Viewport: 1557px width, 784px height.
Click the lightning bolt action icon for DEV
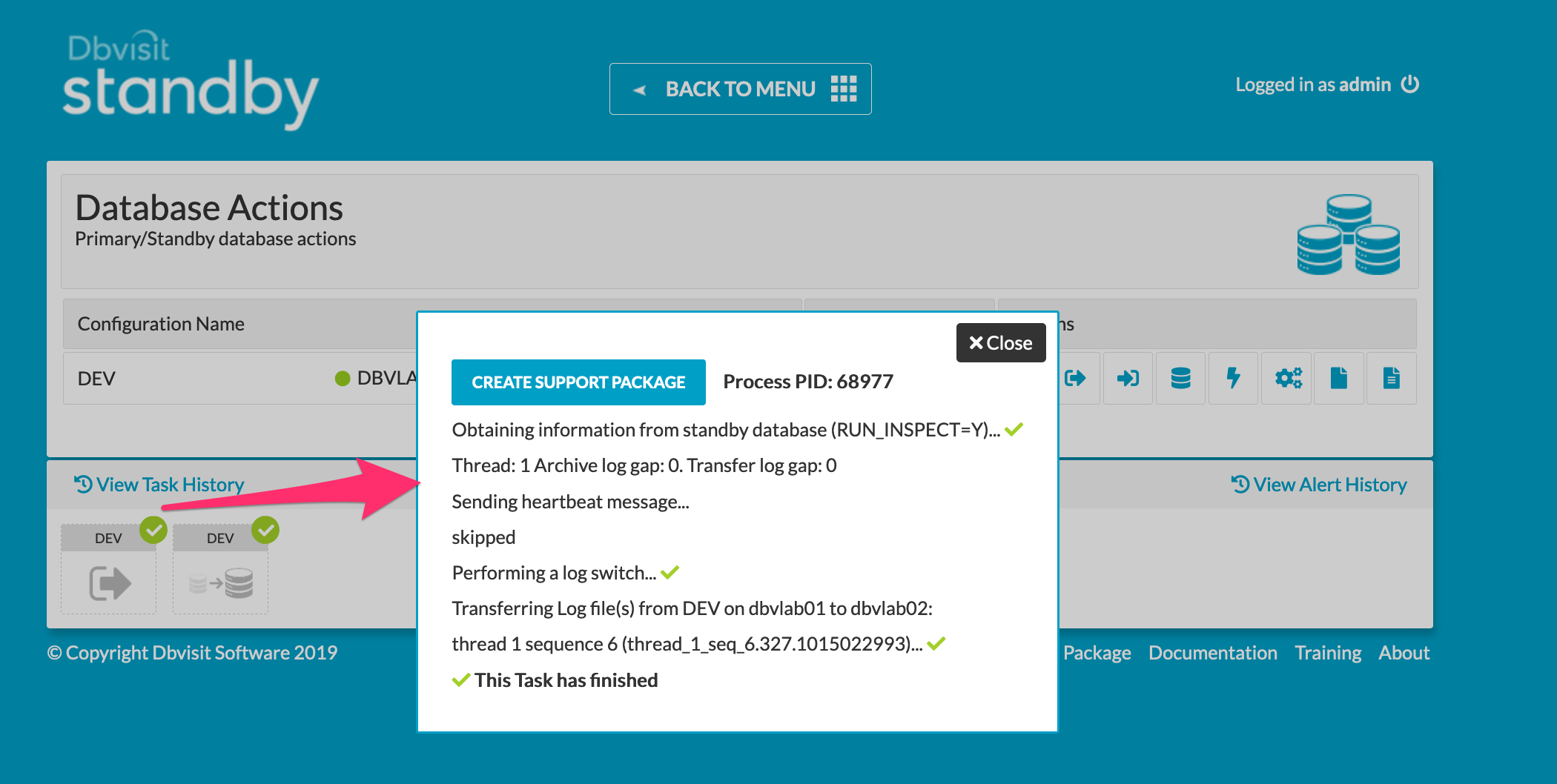tap(1233, 379)
